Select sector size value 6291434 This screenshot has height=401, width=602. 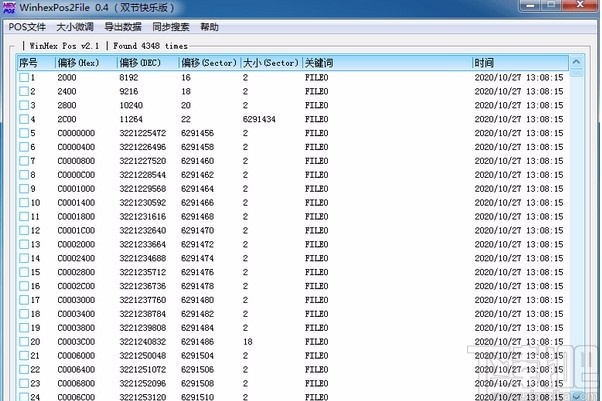pos(259,119)
